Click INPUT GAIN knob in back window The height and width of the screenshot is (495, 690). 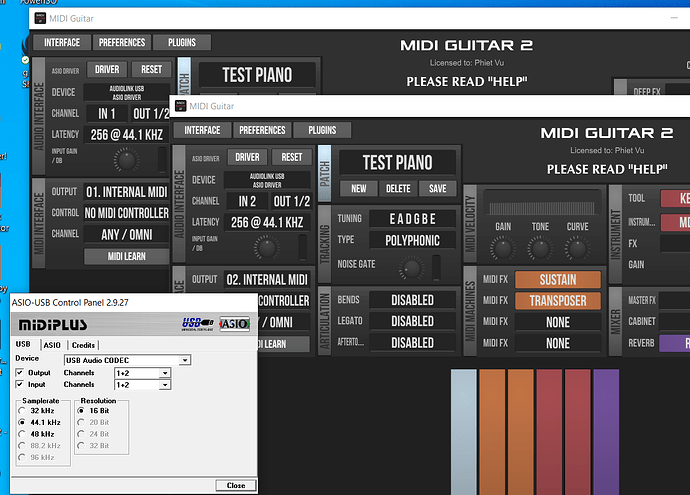126,160
